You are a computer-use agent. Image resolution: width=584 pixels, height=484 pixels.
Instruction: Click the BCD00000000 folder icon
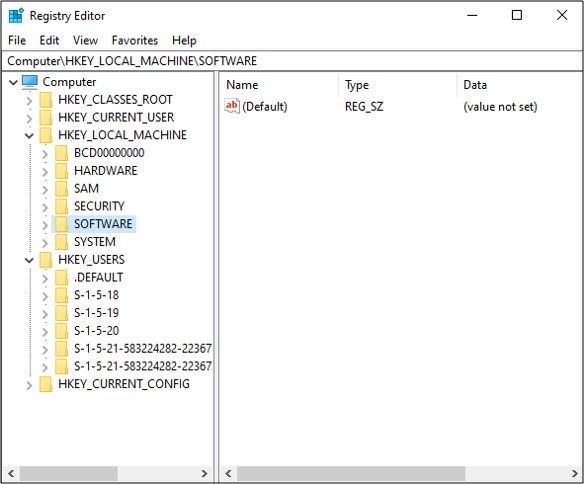(x=61, y=153)
